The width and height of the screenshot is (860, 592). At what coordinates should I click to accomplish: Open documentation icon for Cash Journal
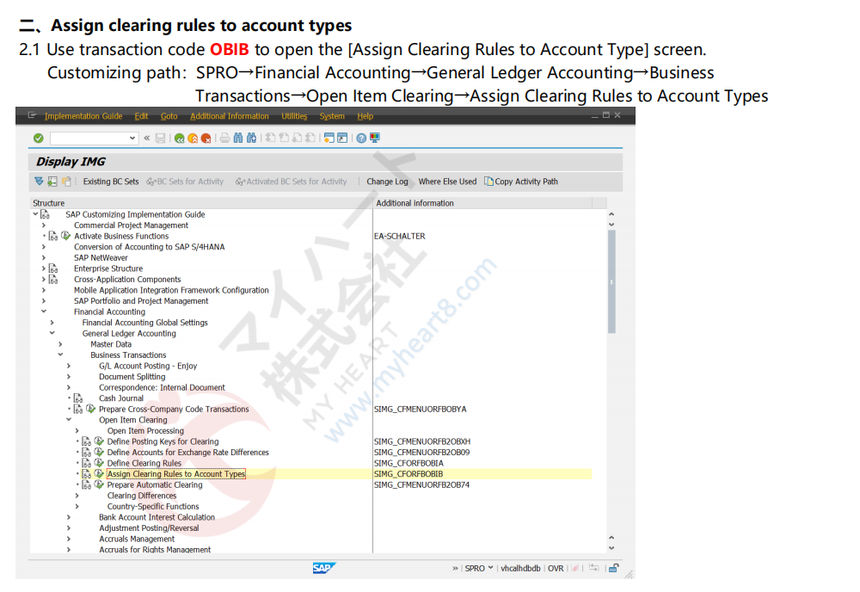[x=78, y=398]
